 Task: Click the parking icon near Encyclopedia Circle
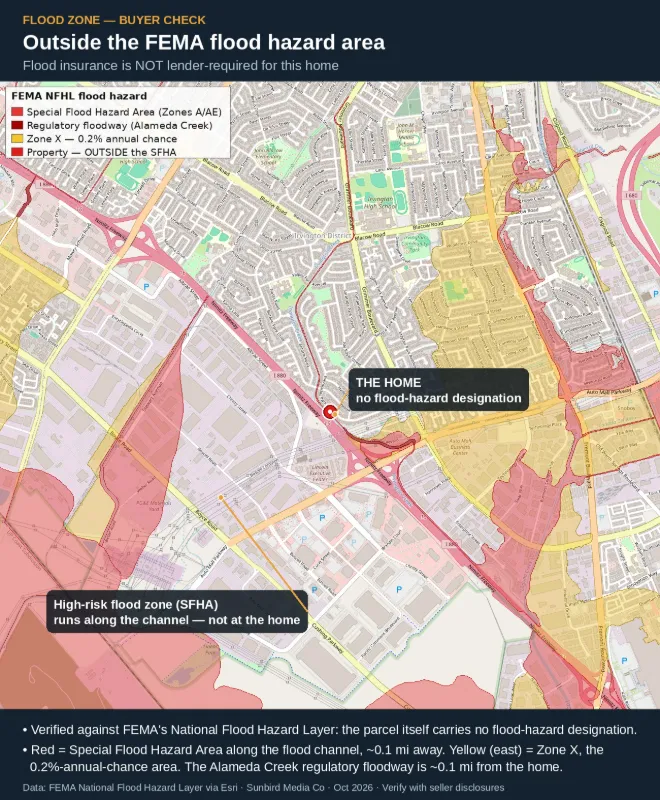(x=146, y=287)
